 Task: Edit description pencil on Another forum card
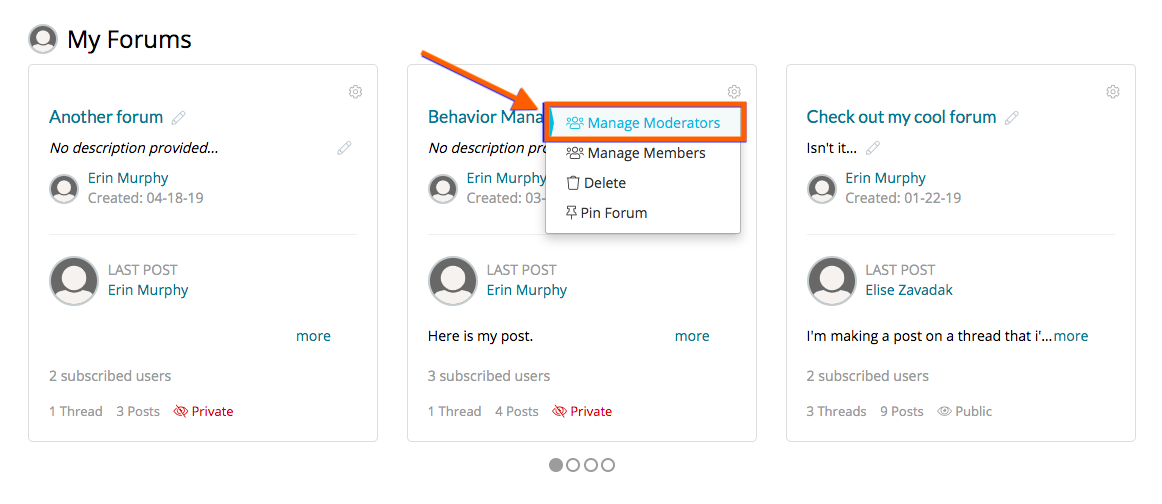(x=344, y=148)
